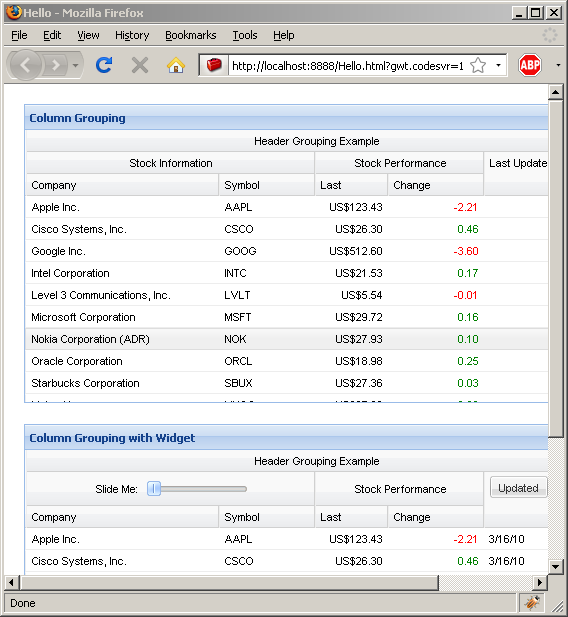Open the Adblock Plus dropdown arrow

[x=558, y=65]
